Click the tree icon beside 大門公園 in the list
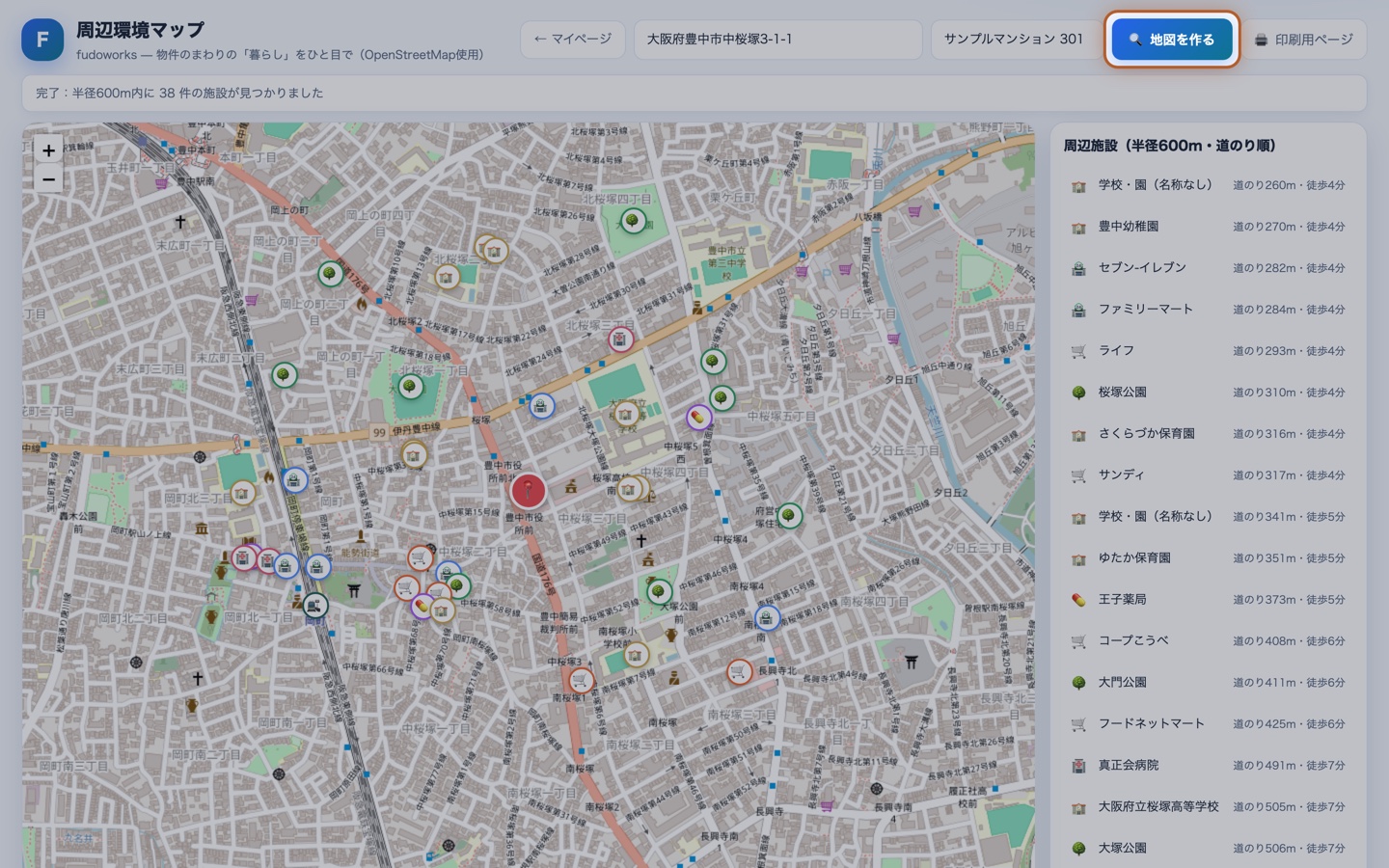This screenshot has width=1389, height=868. click(1078, 684)
